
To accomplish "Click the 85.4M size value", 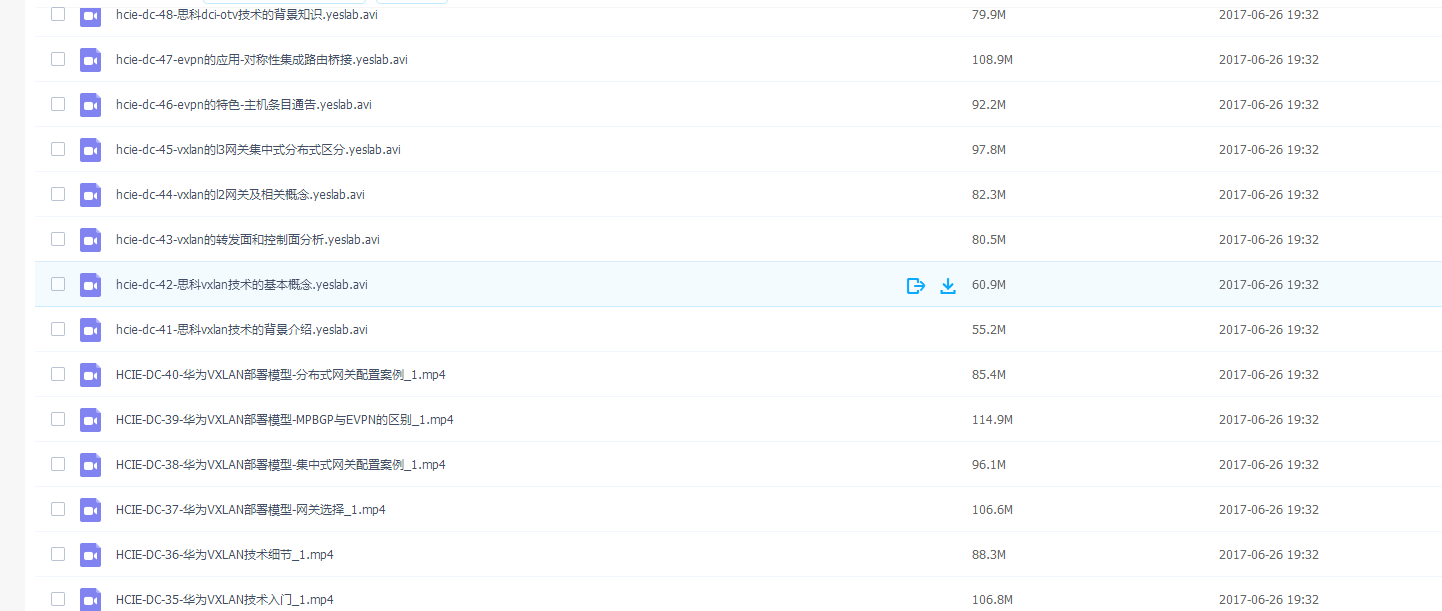I will (989, 375).
